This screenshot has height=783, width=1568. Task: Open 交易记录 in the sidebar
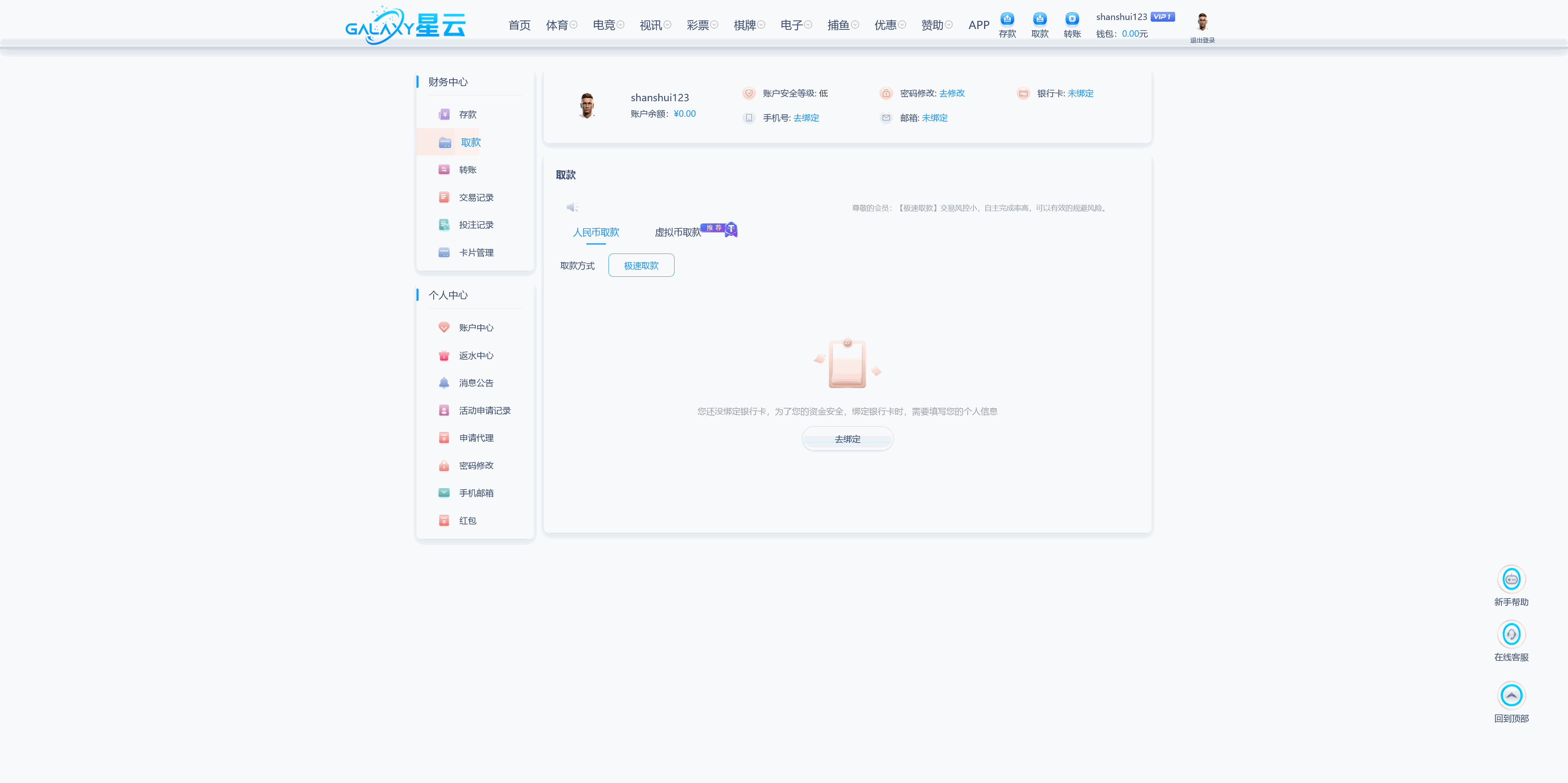(x=475, y=198)
